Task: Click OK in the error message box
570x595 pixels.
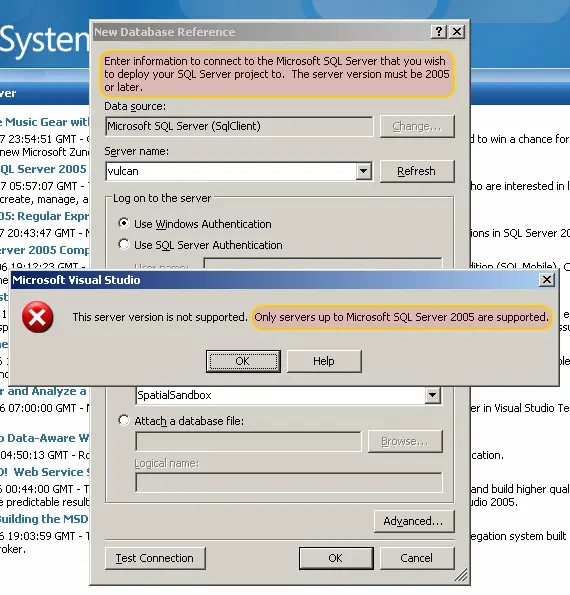Action: [243, 361]
